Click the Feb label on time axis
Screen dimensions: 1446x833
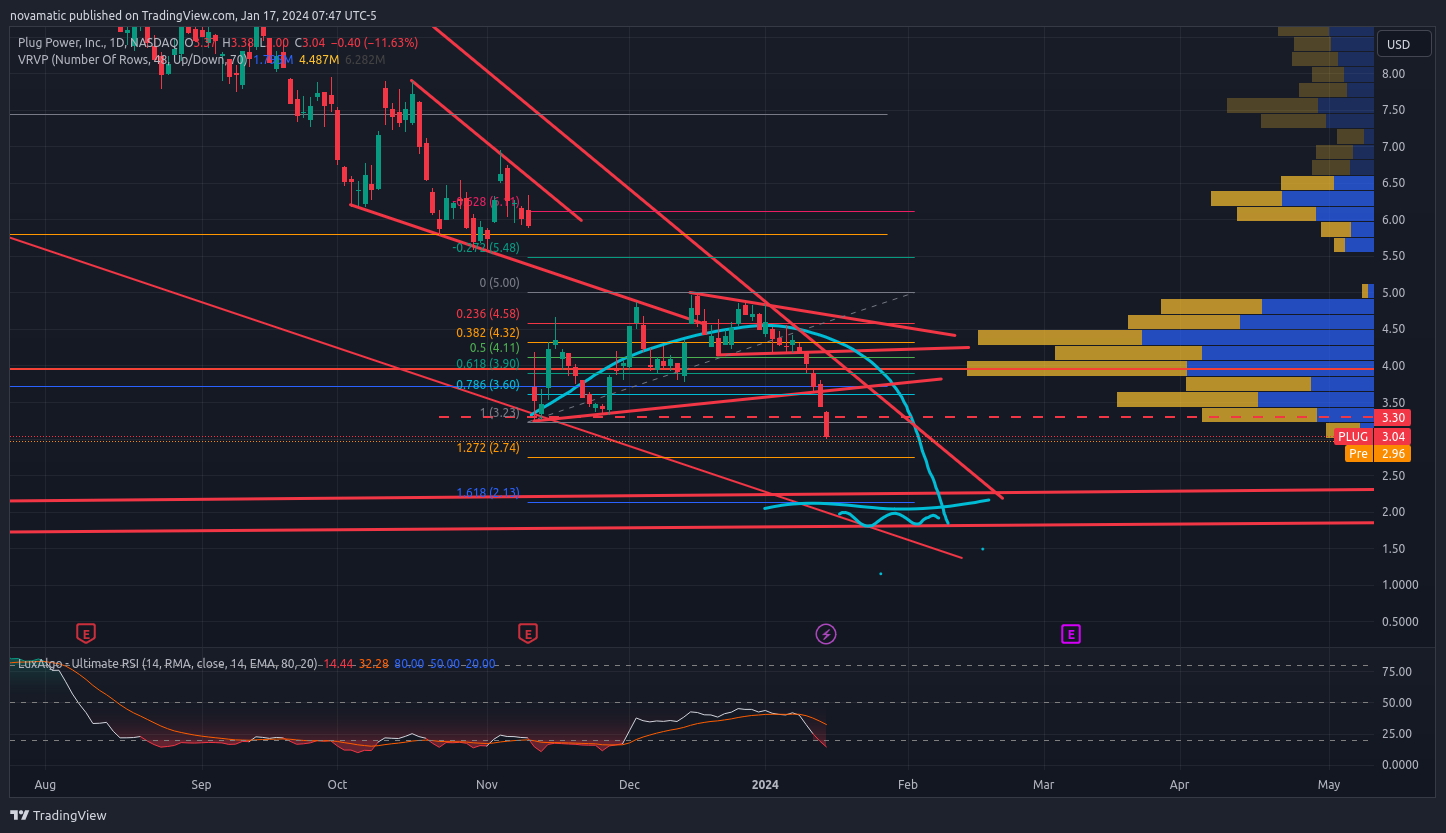pos(908,785)
